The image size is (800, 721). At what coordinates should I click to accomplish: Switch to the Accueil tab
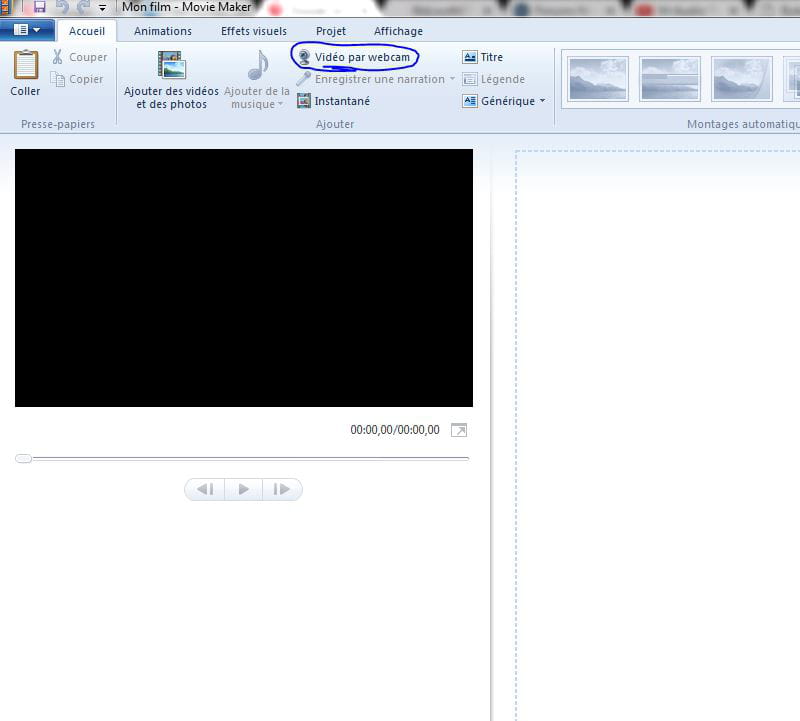pos(87,31)
